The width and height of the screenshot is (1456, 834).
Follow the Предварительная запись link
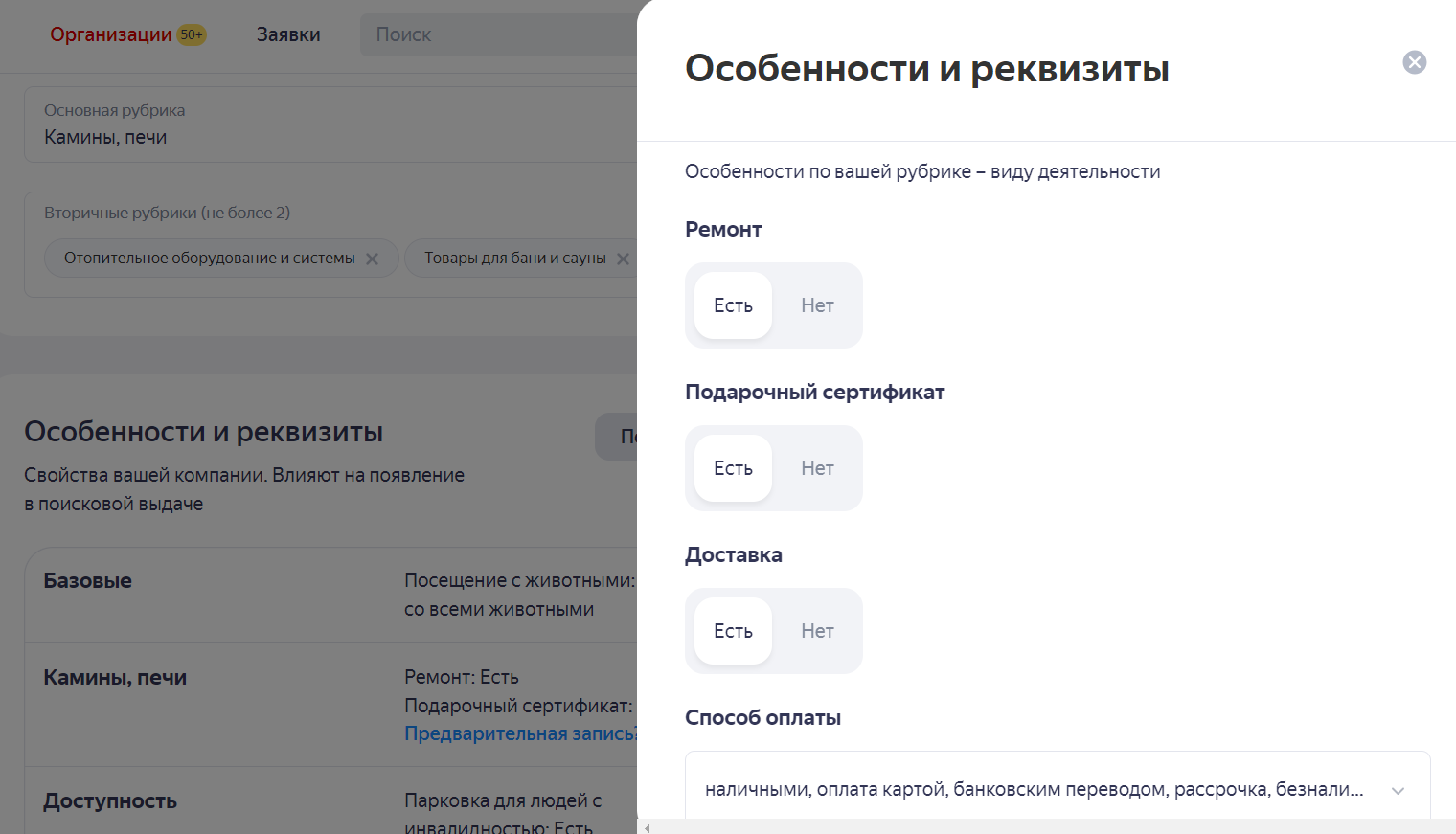point(519,733)
